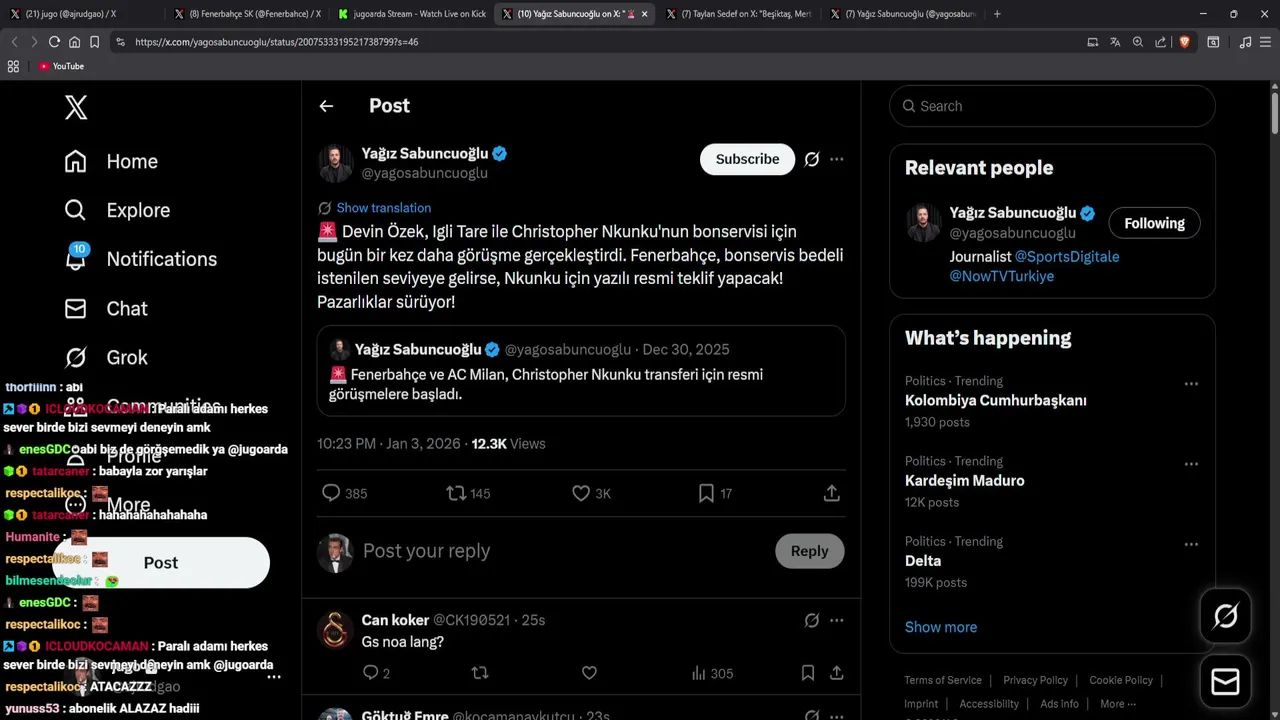This screenshot has height=720, width=1280.
Task: Reload the page
Action: click(54, 42)
